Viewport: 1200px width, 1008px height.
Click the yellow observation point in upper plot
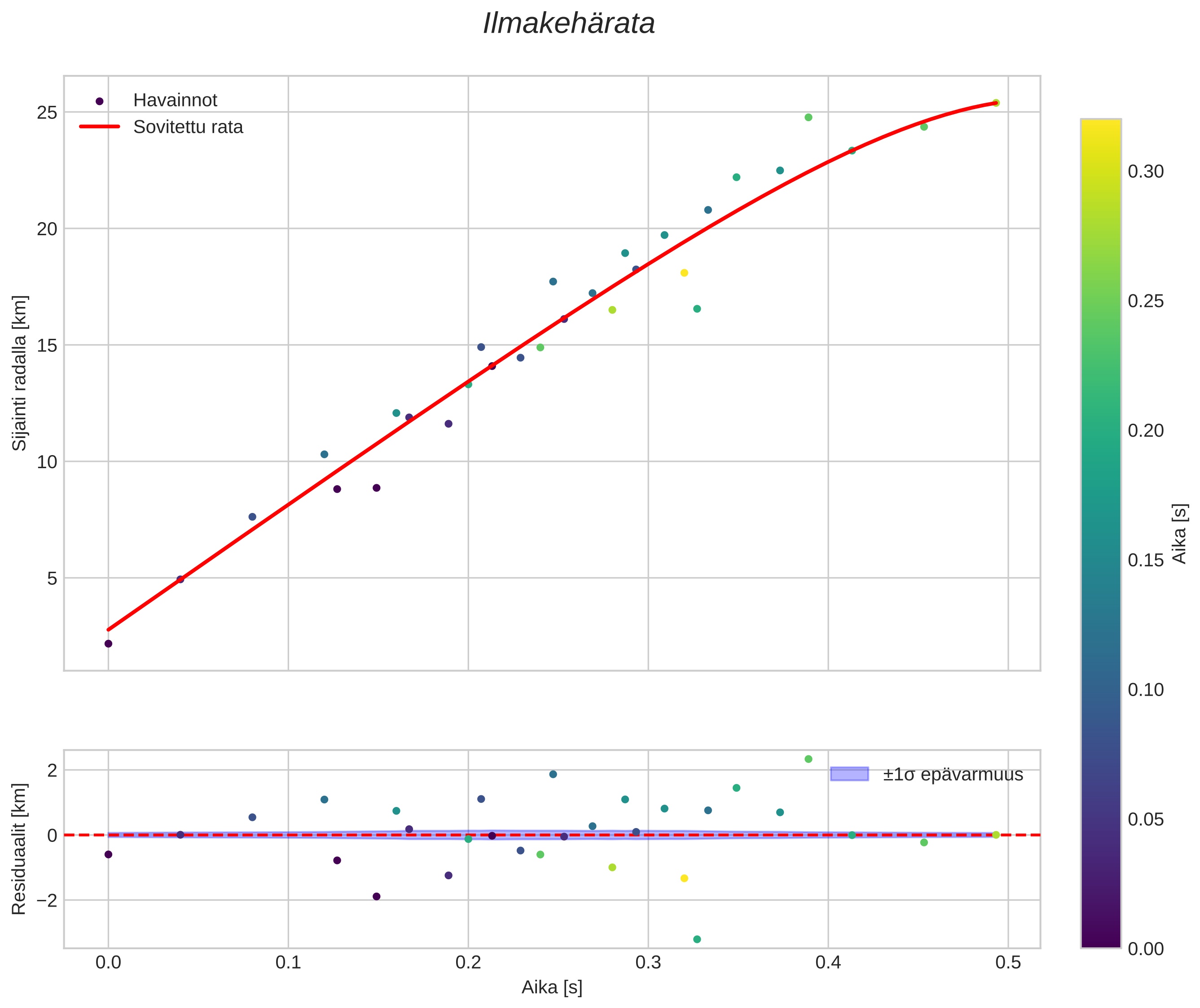click(x=684, y=272)
